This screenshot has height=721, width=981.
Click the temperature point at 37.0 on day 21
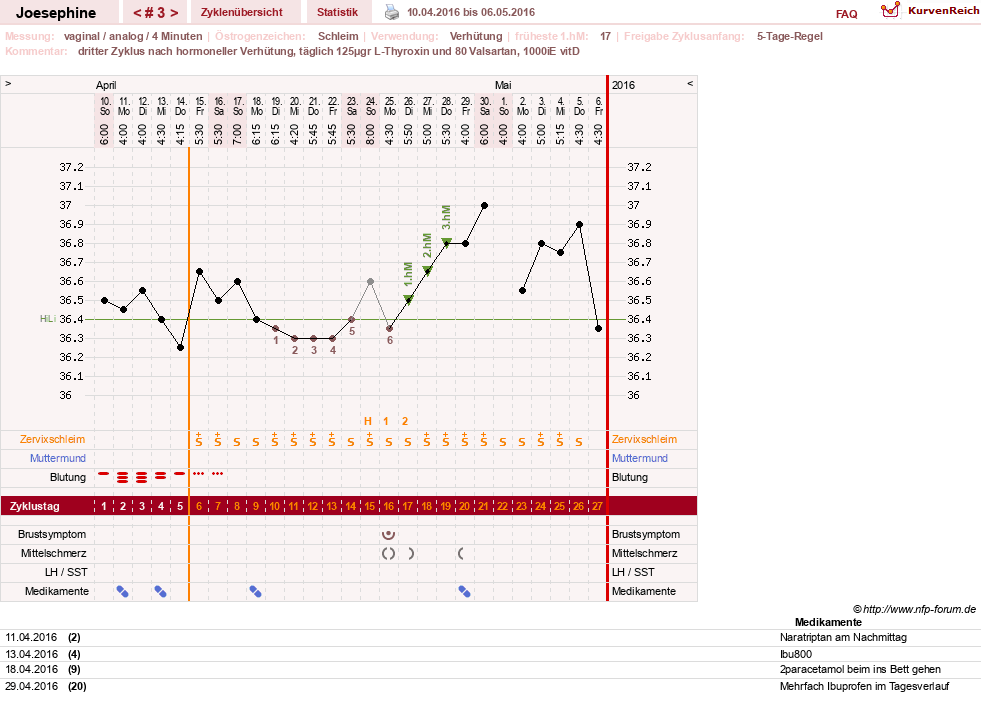tap(484, 205)
